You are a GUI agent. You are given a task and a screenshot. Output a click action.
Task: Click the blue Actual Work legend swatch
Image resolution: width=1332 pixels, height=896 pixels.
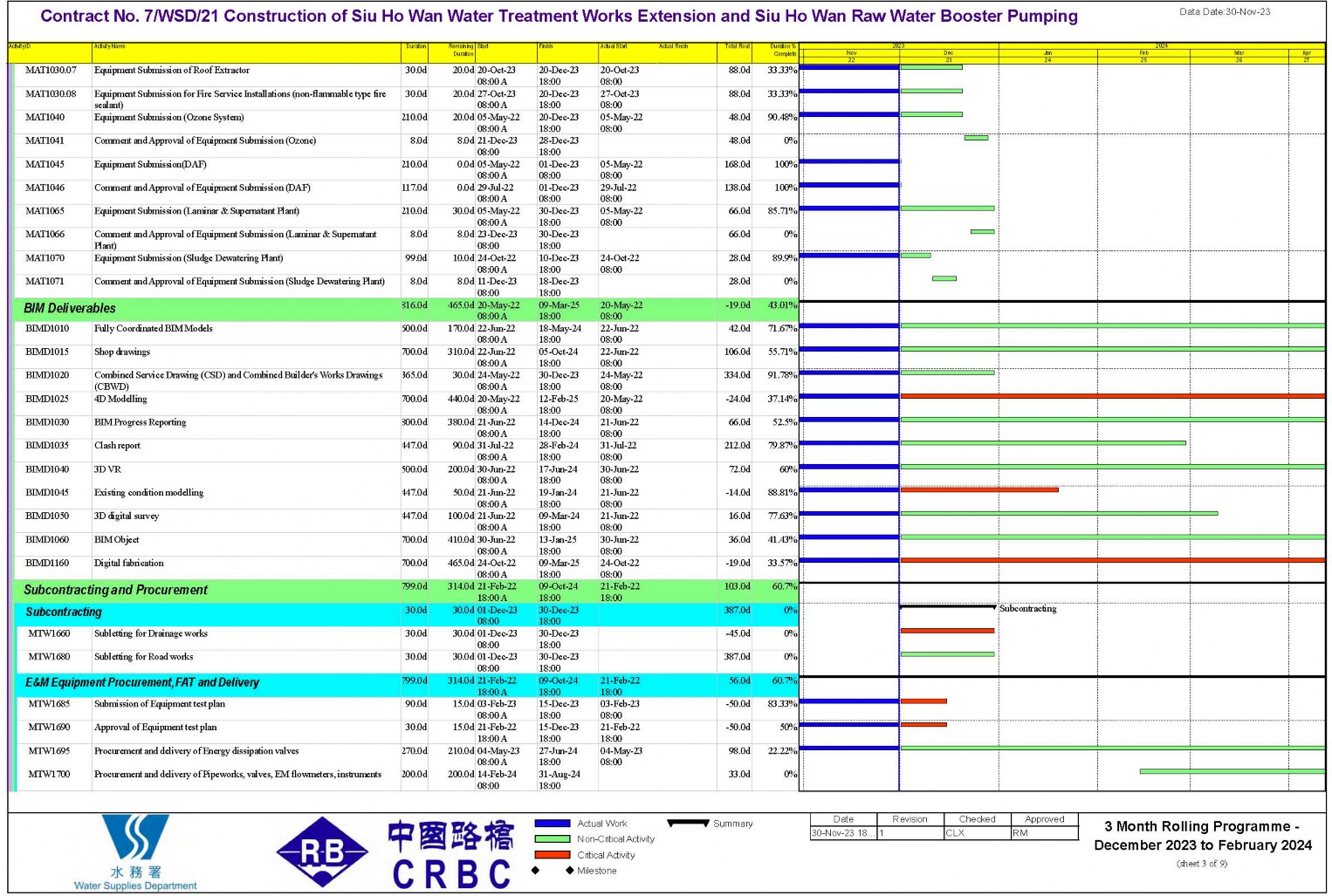(x=552, y=824)
